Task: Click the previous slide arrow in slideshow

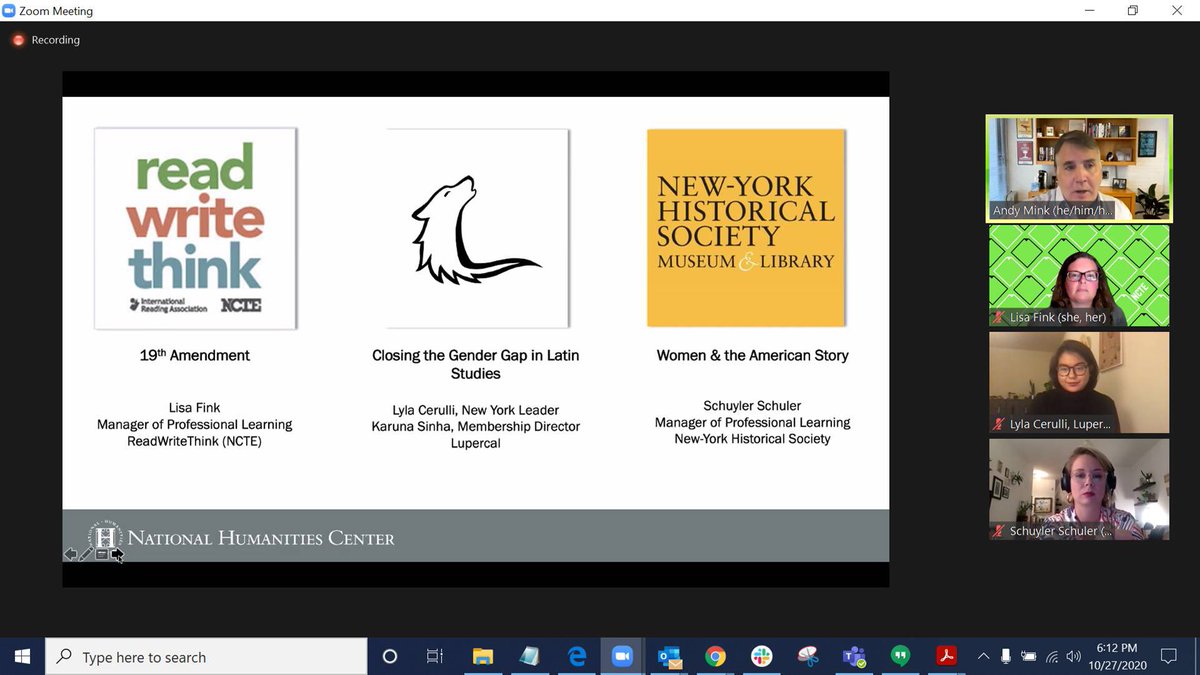Action: 70,554
